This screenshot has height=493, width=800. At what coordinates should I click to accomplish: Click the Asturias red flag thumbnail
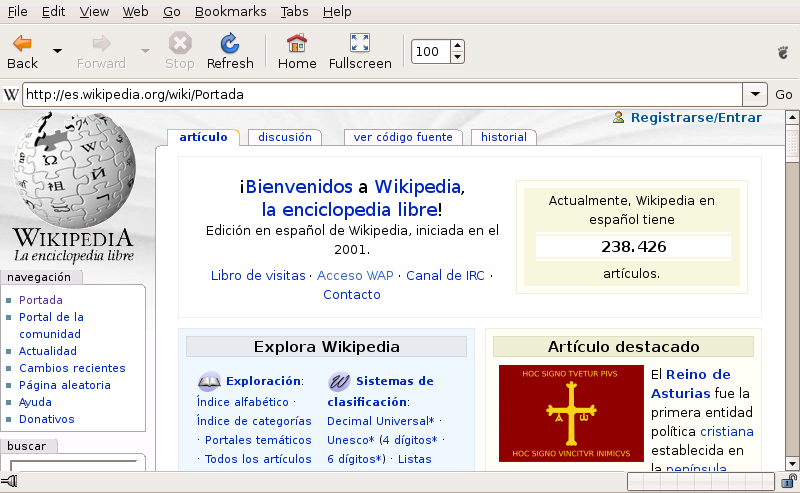[x=571, y=413]
